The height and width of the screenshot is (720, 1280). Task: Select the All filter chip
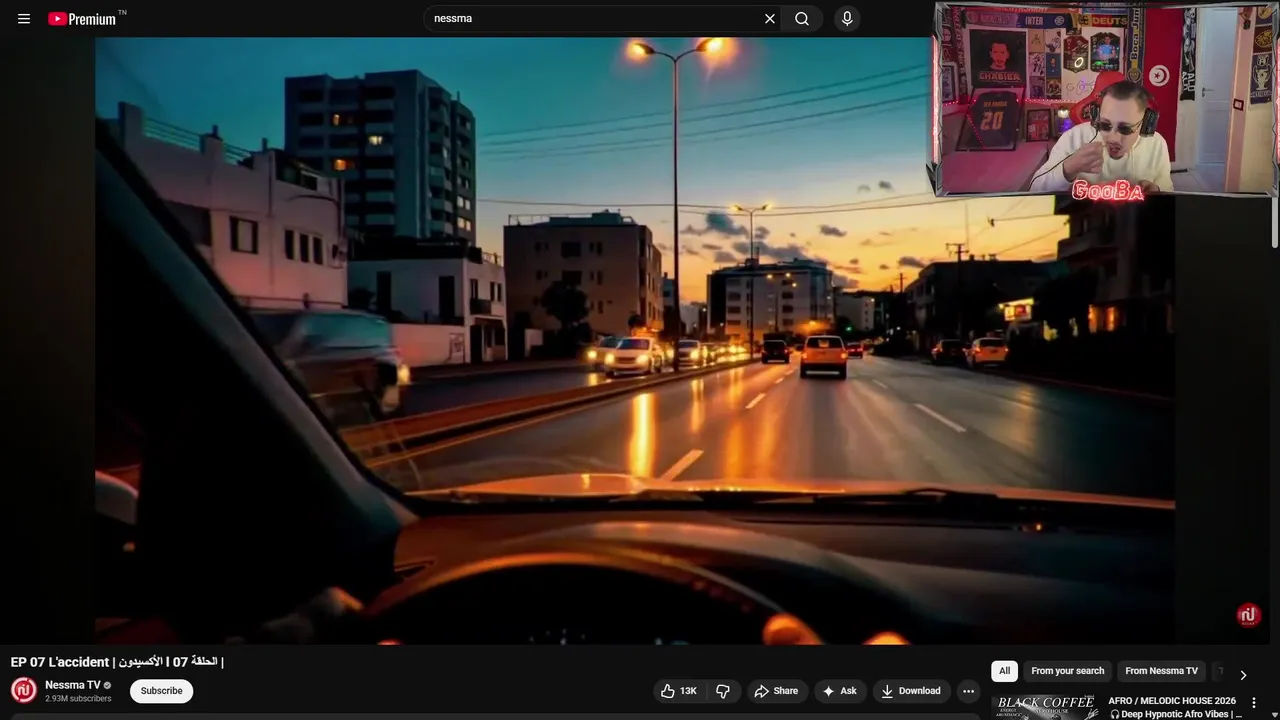coord(1004,671)
